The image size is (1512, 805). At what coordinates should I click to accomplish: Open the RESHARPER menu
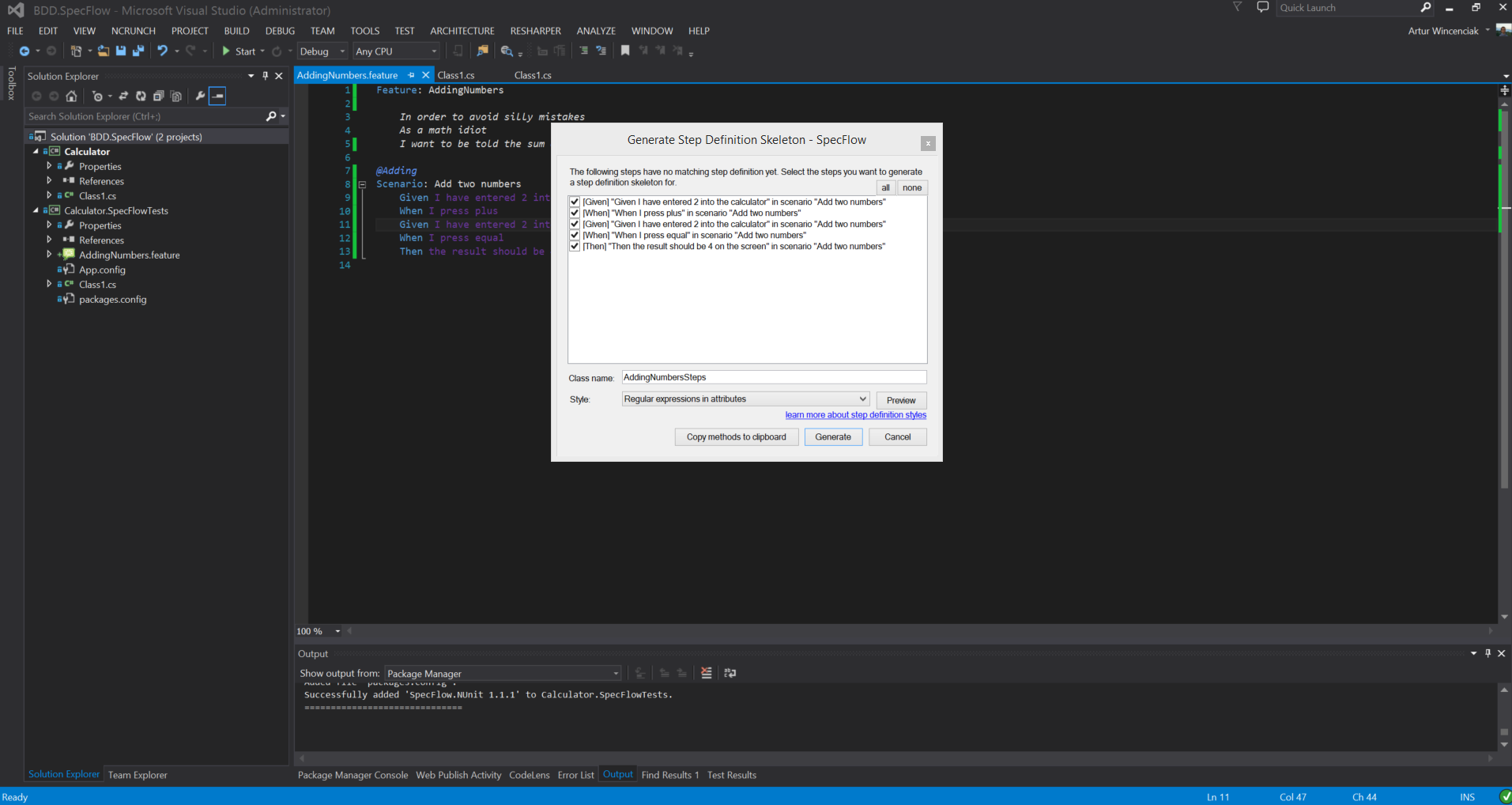point(535,31)
